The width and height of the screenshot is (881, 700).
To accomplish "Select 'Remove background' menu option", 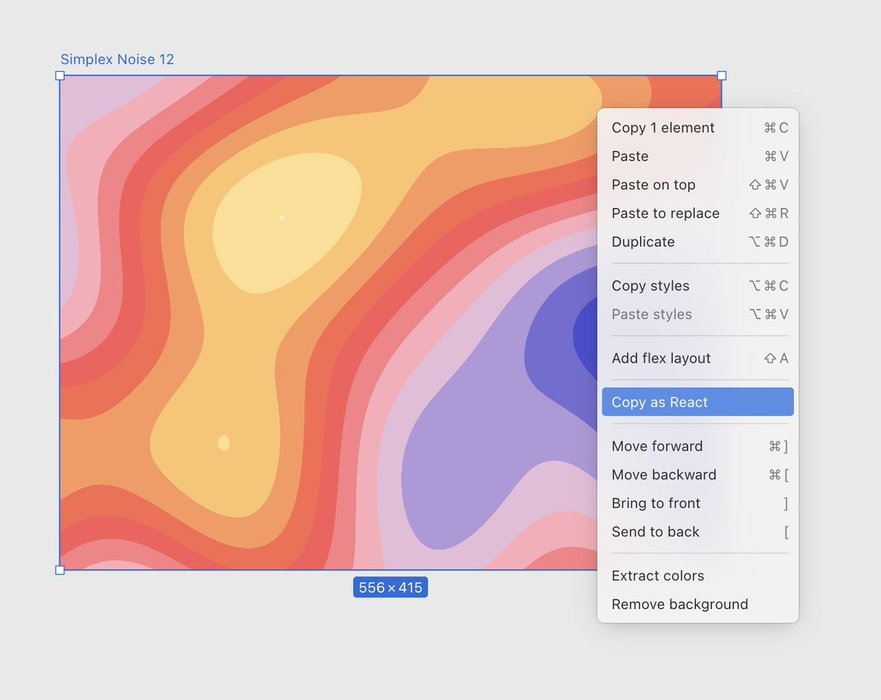I will pos(680,604).
